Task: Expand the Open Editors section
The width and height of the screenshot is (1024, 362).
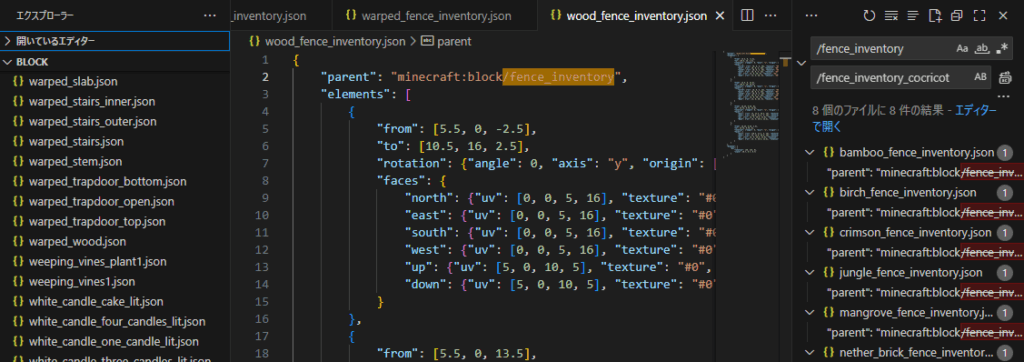Action: [115, 41]
